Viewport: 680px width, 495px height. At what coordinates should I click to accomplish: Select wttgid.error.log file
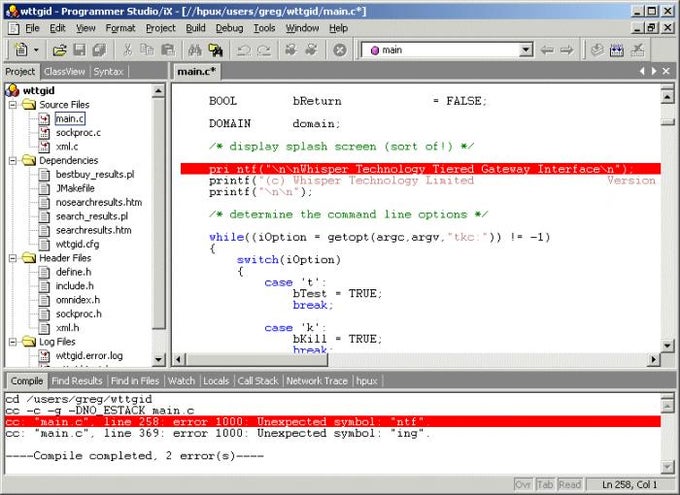point(89,356)
